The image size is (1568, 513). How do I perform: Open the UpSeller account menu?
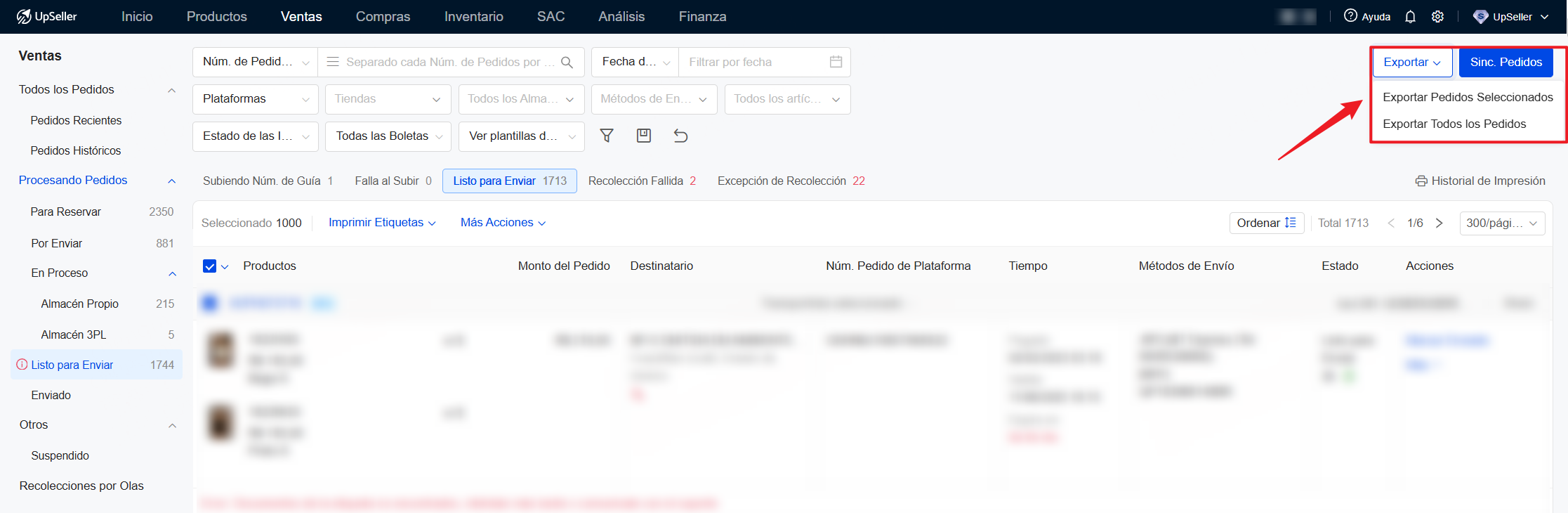(1510, 17)
